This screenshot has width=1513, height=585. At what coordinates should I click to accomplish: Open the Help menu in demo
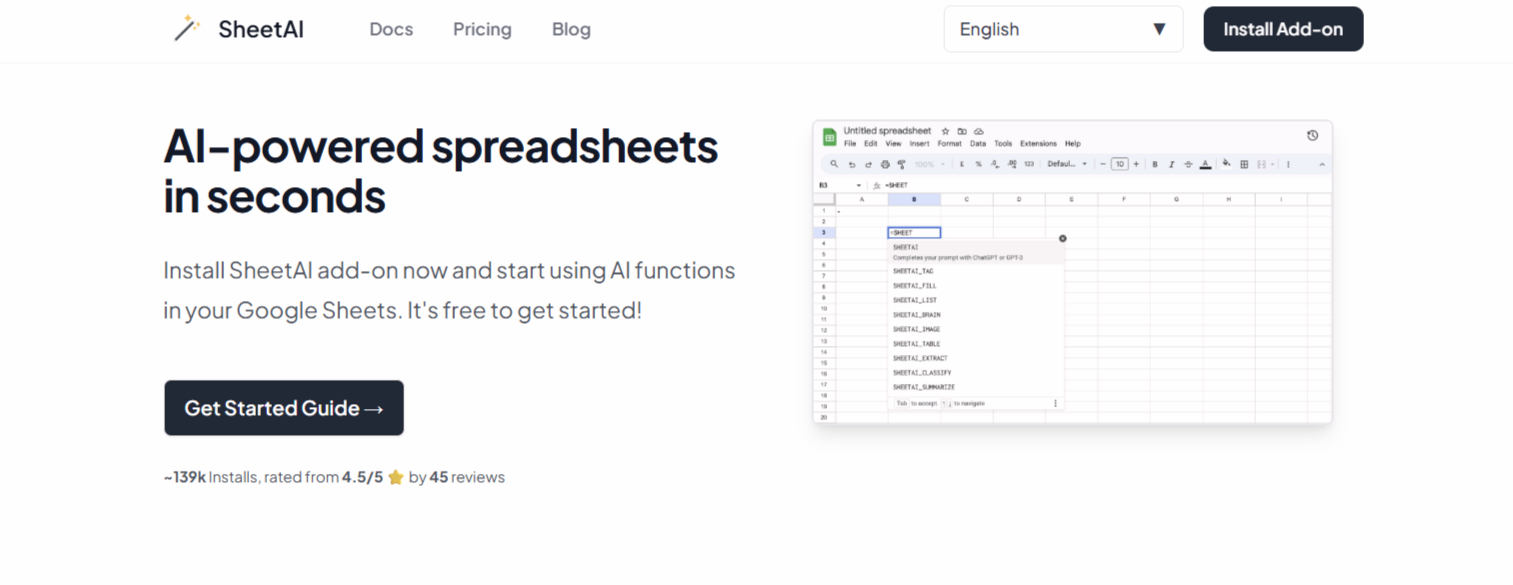(x=1073, y=144)
